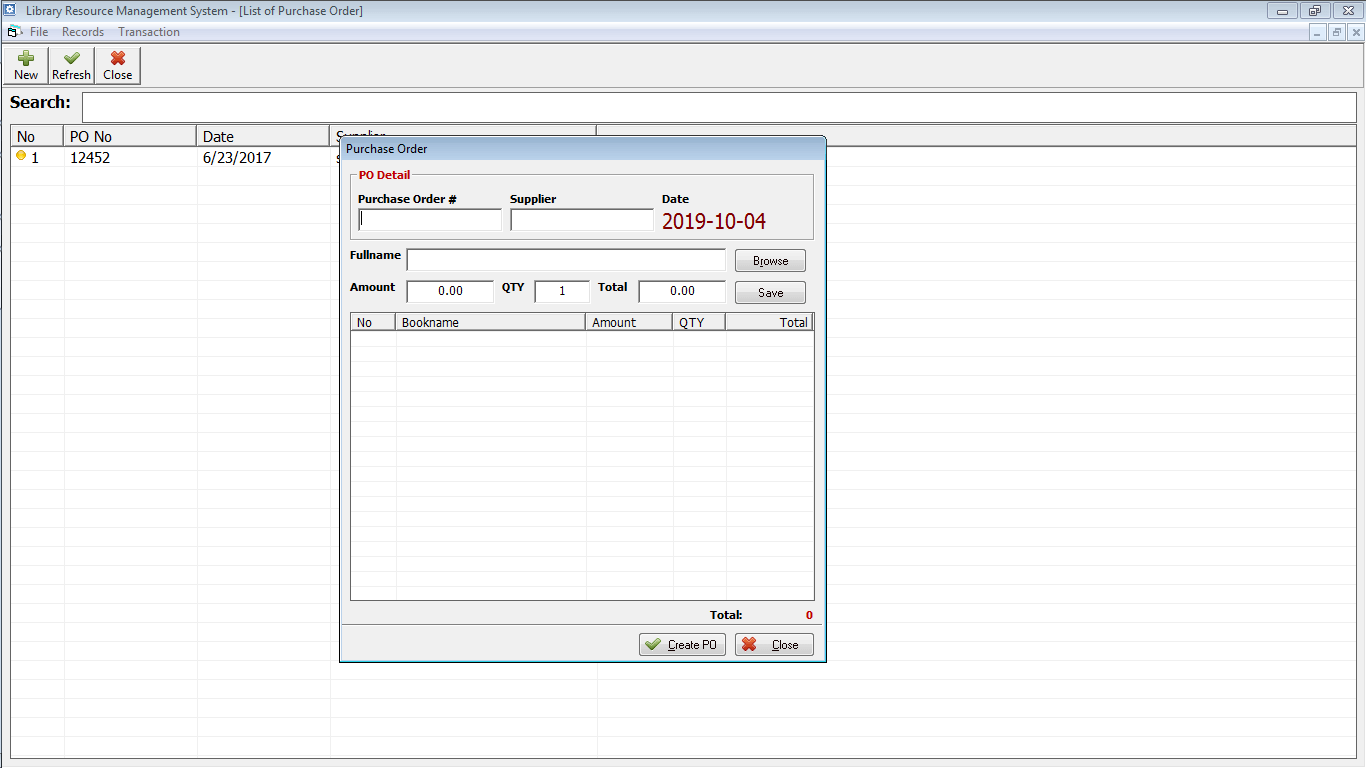Click the No column header in main list
The width and height of the screenshot is (1366, 768).
pyautogui.click(x=37, y=136)
